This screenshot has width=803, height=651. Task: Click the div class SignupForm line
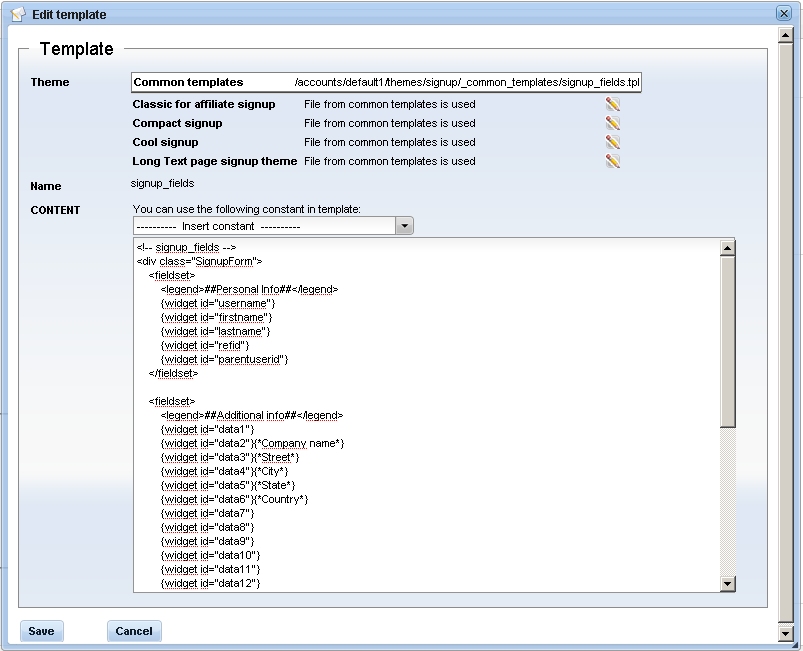(x=199, y=261)
